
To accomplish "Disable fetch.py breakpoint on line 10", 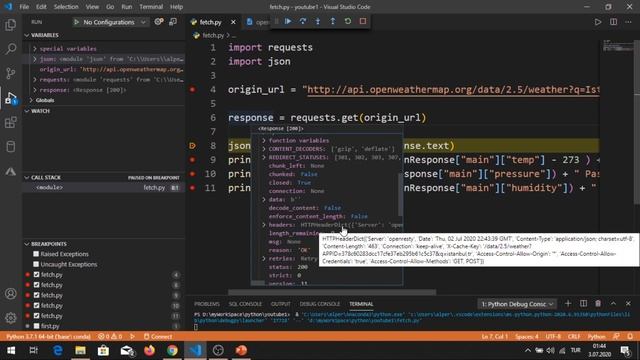I will pyautogui.click(x=36, y=305).
